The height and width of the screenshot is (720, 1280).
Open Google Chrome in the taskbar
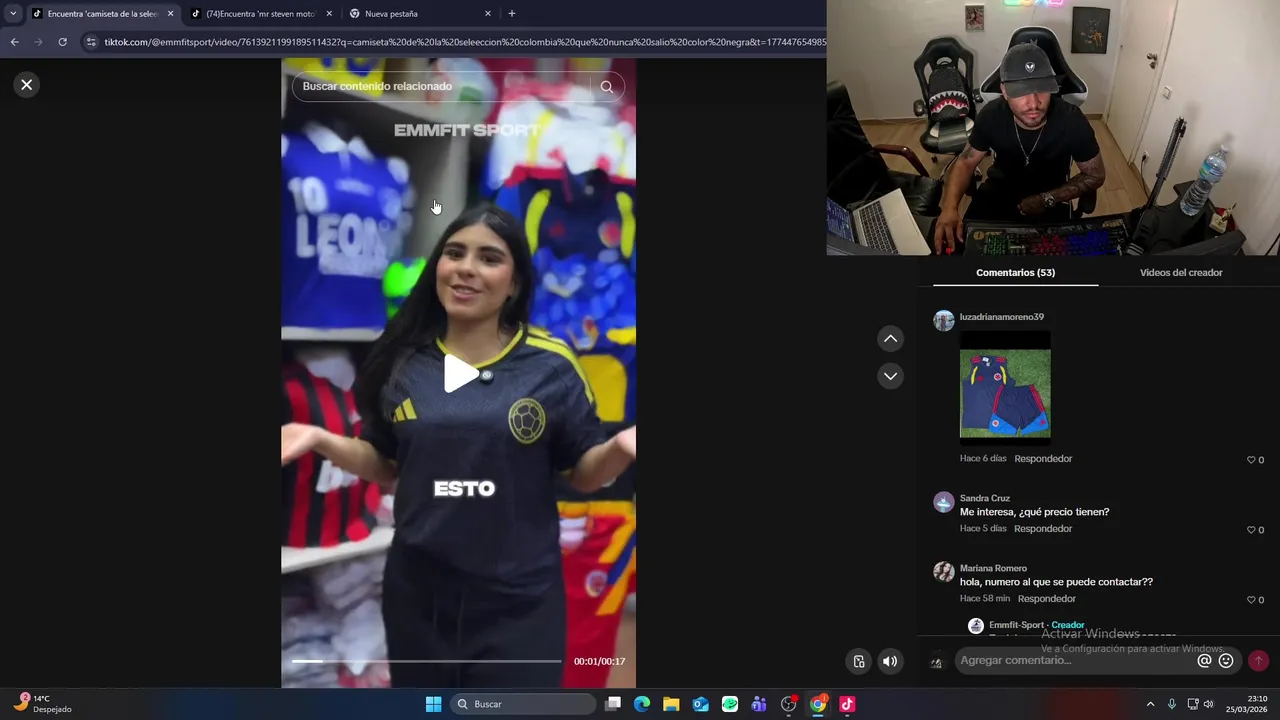click(x=818, y=704)
